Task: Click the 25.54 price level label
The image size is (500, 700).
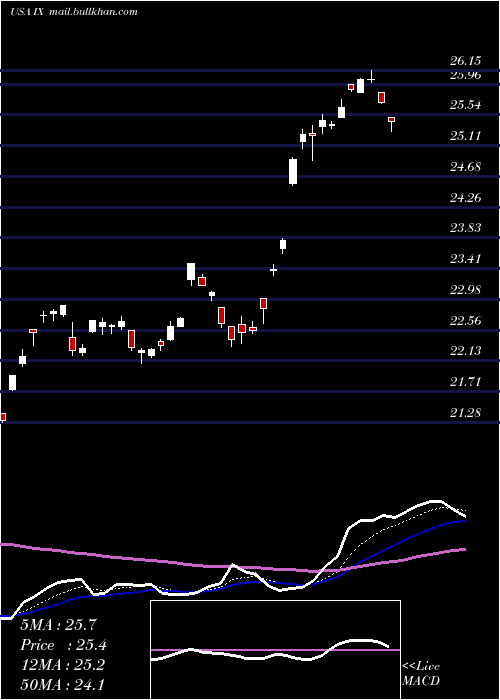Action: 466,105
